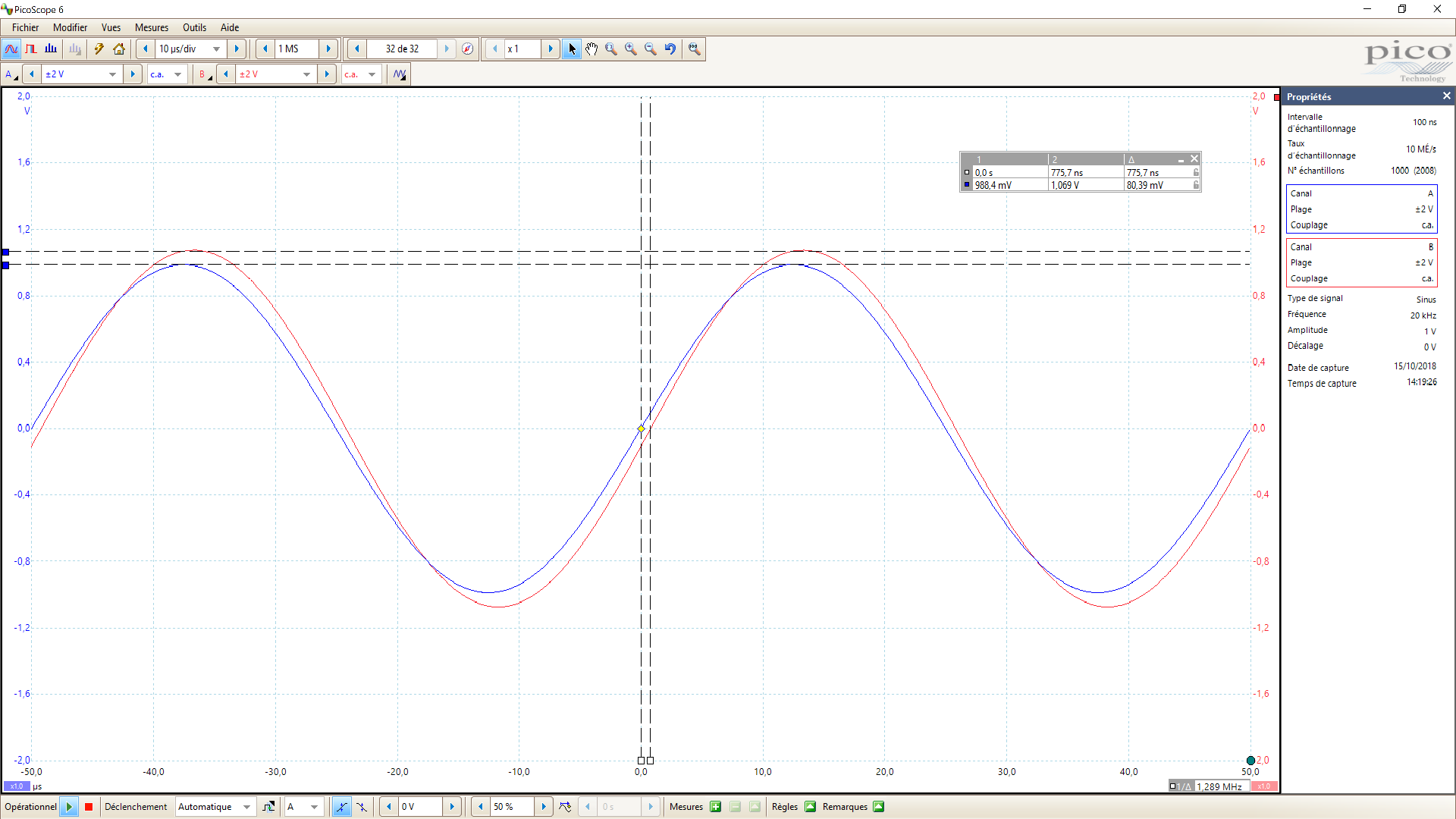Increase pre-trigger percentage 50 %
Viewport: 1456px width, 819px height.
click(544, 807)
